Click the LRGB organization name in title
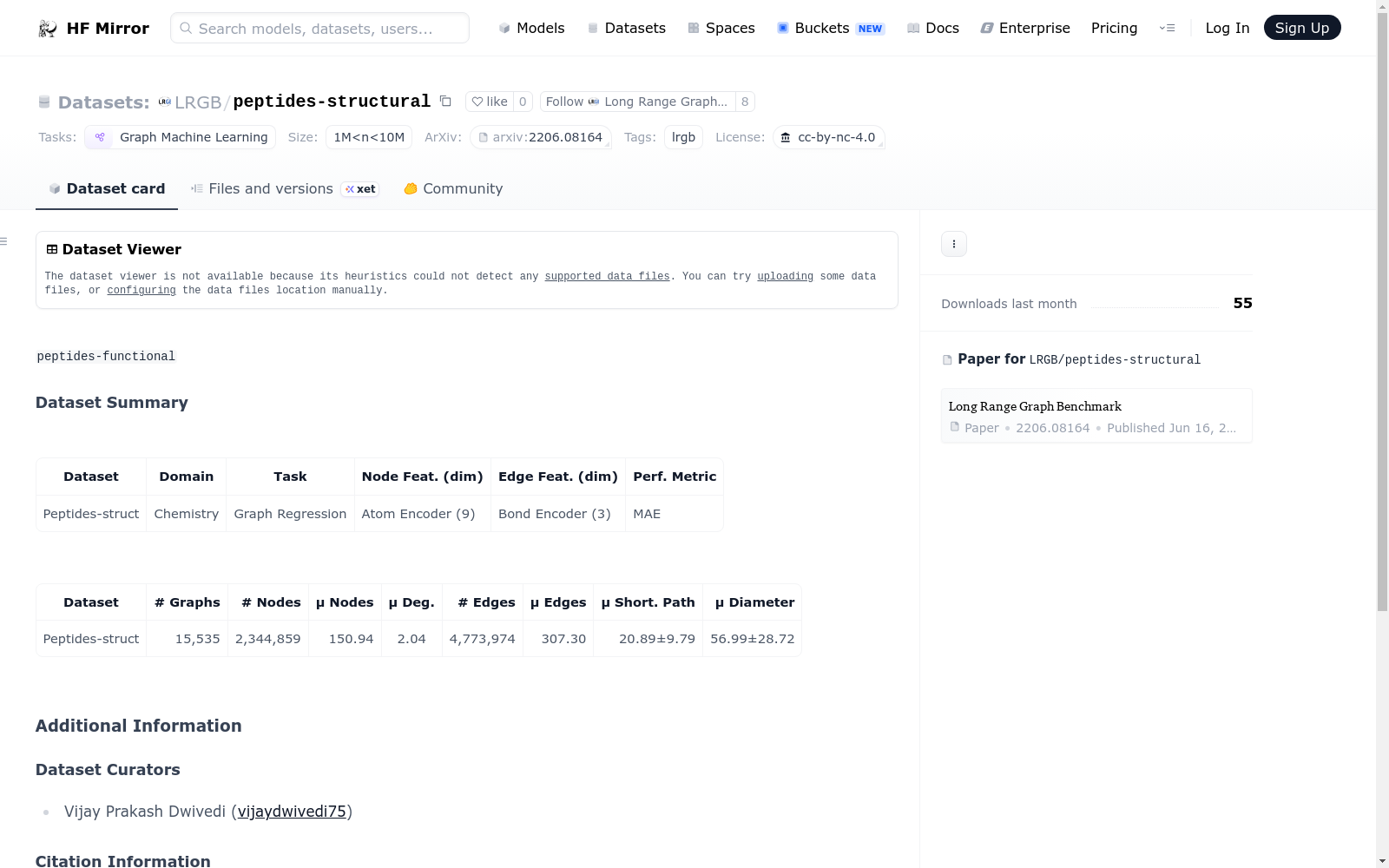The image size is (1389, 868). pos(198,102)
